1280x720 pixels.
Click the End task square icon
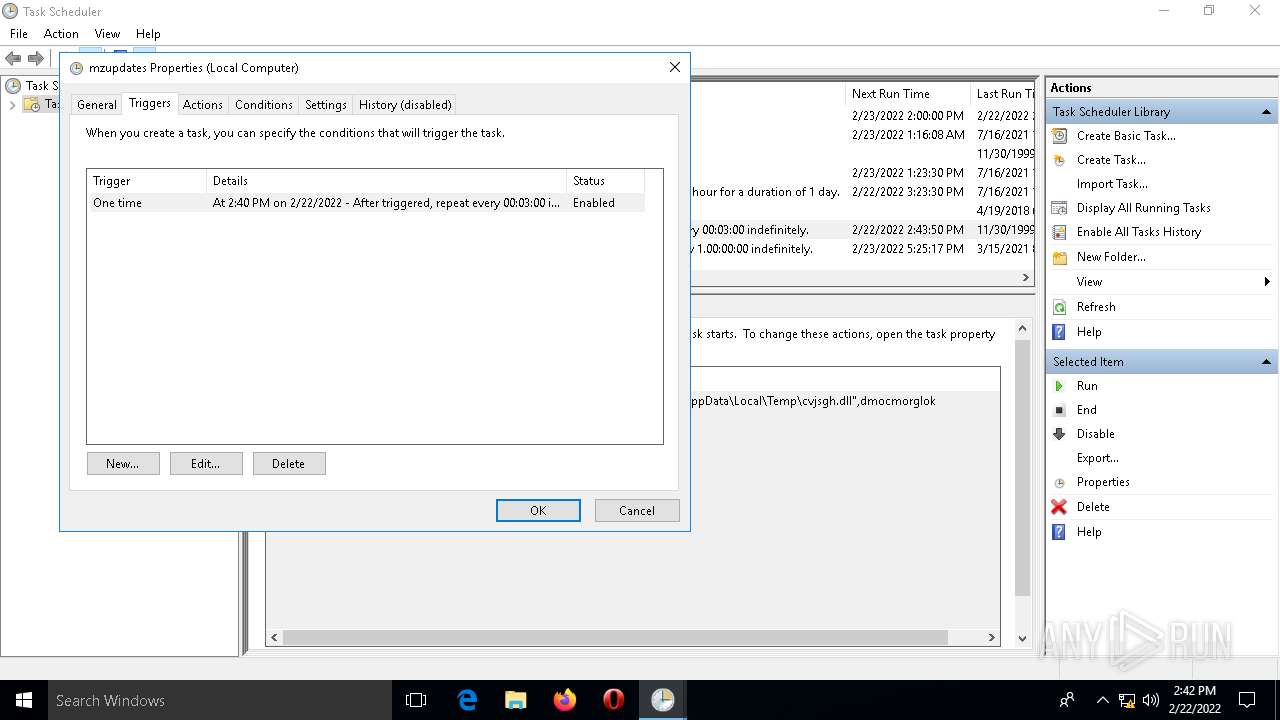tap(1059, 410)
